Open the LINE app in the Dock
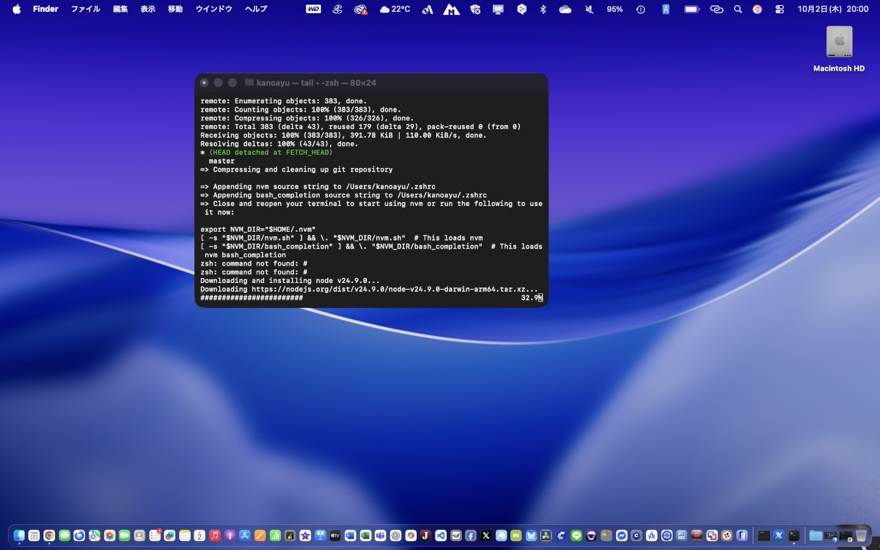The image size is (880, 550). (576, 536)
